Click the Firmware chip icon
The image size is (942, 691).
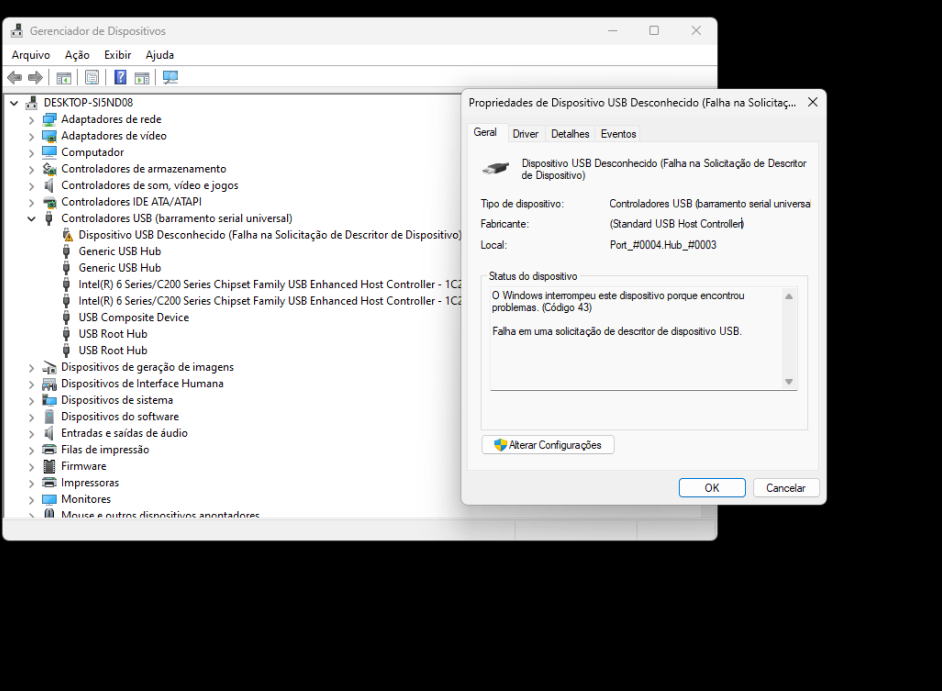point(49,466)
